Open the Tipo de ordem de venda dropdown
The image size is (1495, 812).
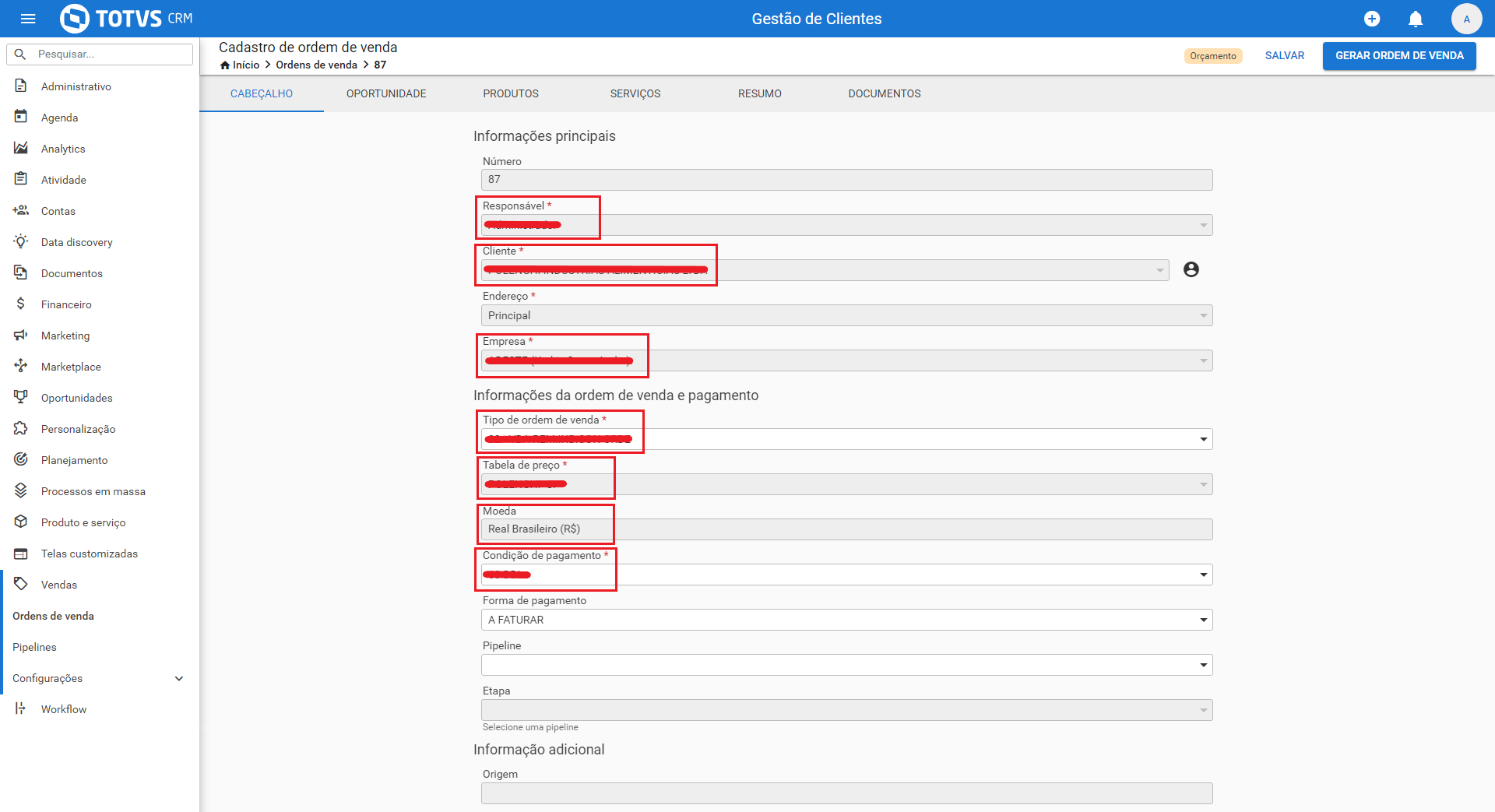coord(847,439)
